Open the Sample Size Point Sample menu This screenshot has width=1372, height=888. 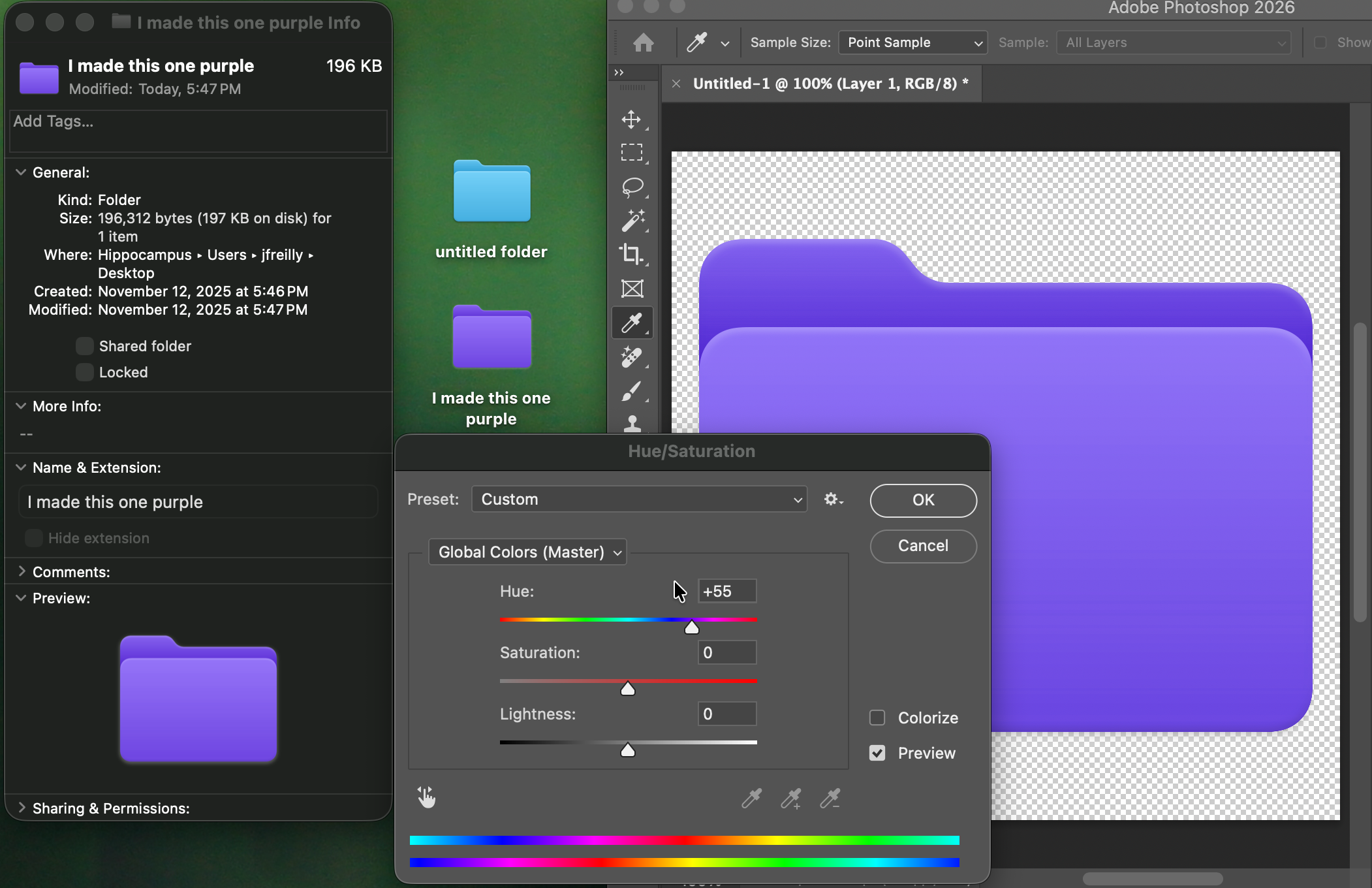click(x=912, y=42)
